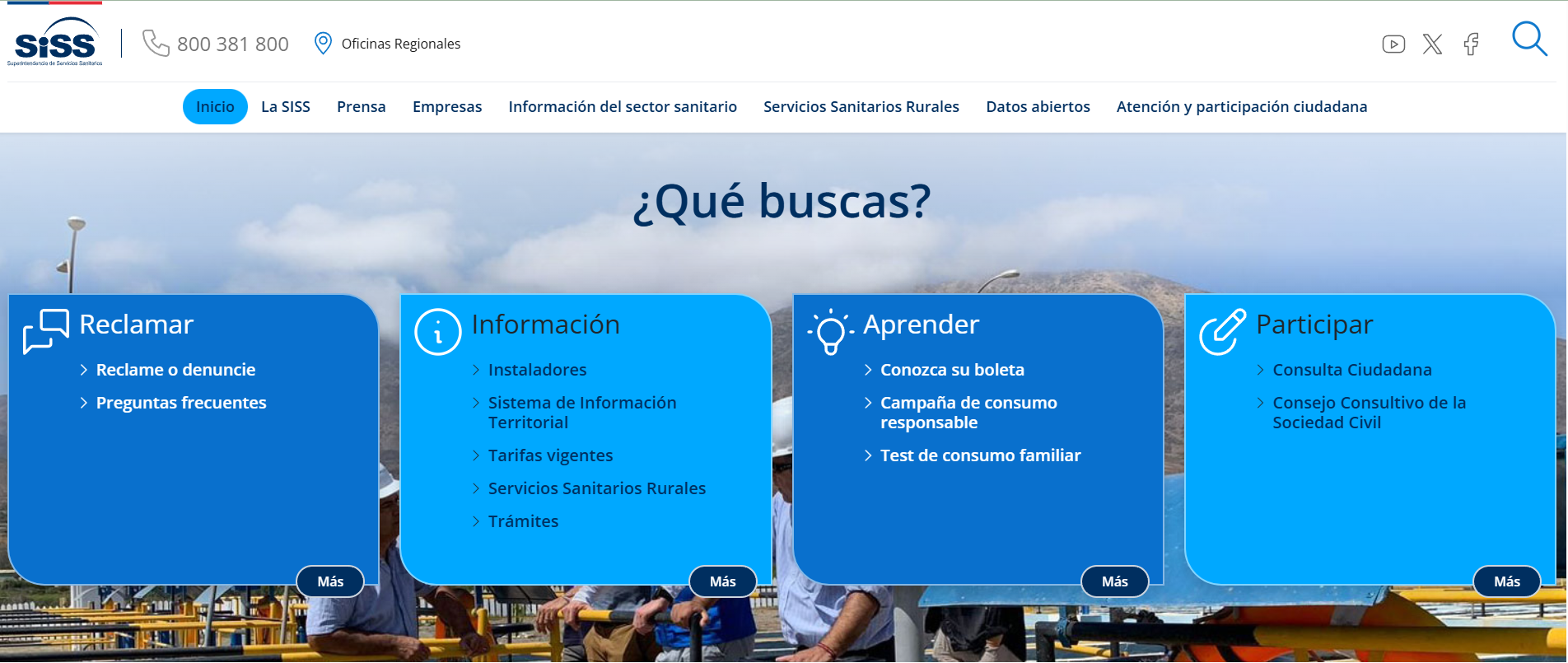Open the Prensa menu
Screen dimensions: 1568x663
coord(362,107)
